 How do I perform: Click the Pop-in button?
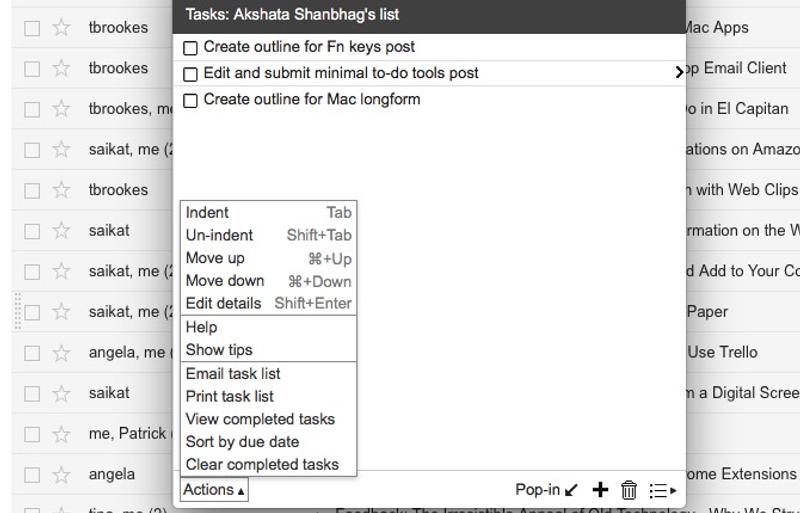(546, 490)
